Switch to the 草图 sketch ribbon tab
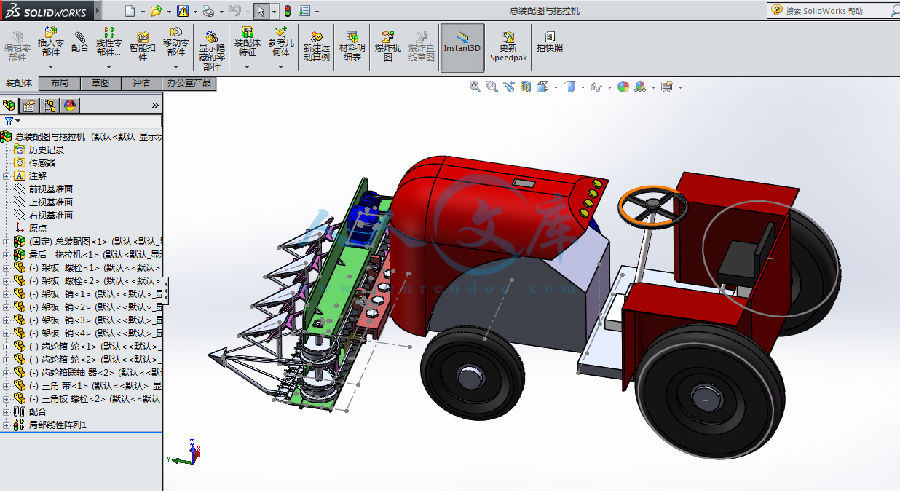900x491 pixels. (x=100, y=83)
